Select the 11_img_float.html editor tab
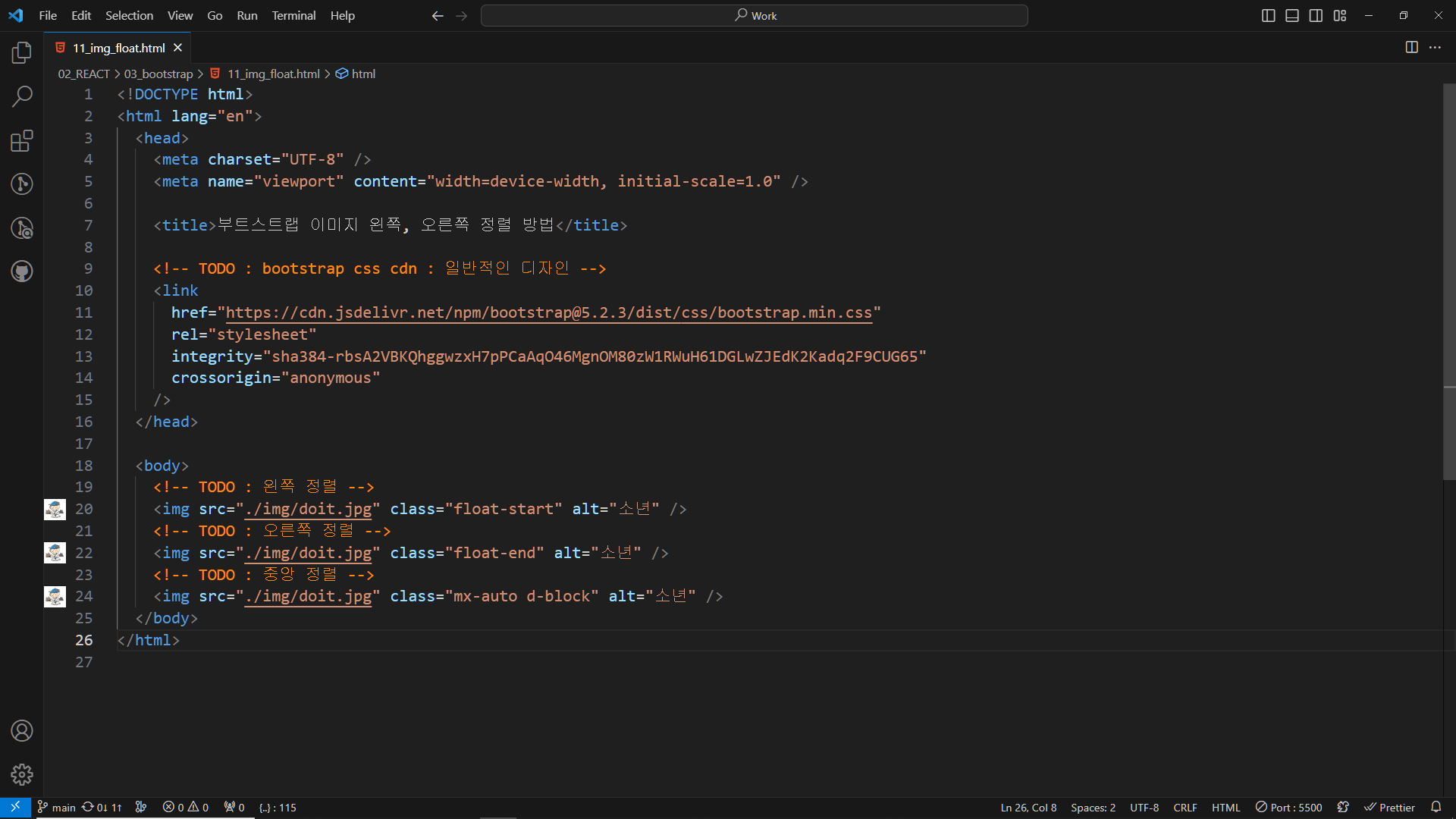The image size is (1456, 819). (x=118, y=48)
